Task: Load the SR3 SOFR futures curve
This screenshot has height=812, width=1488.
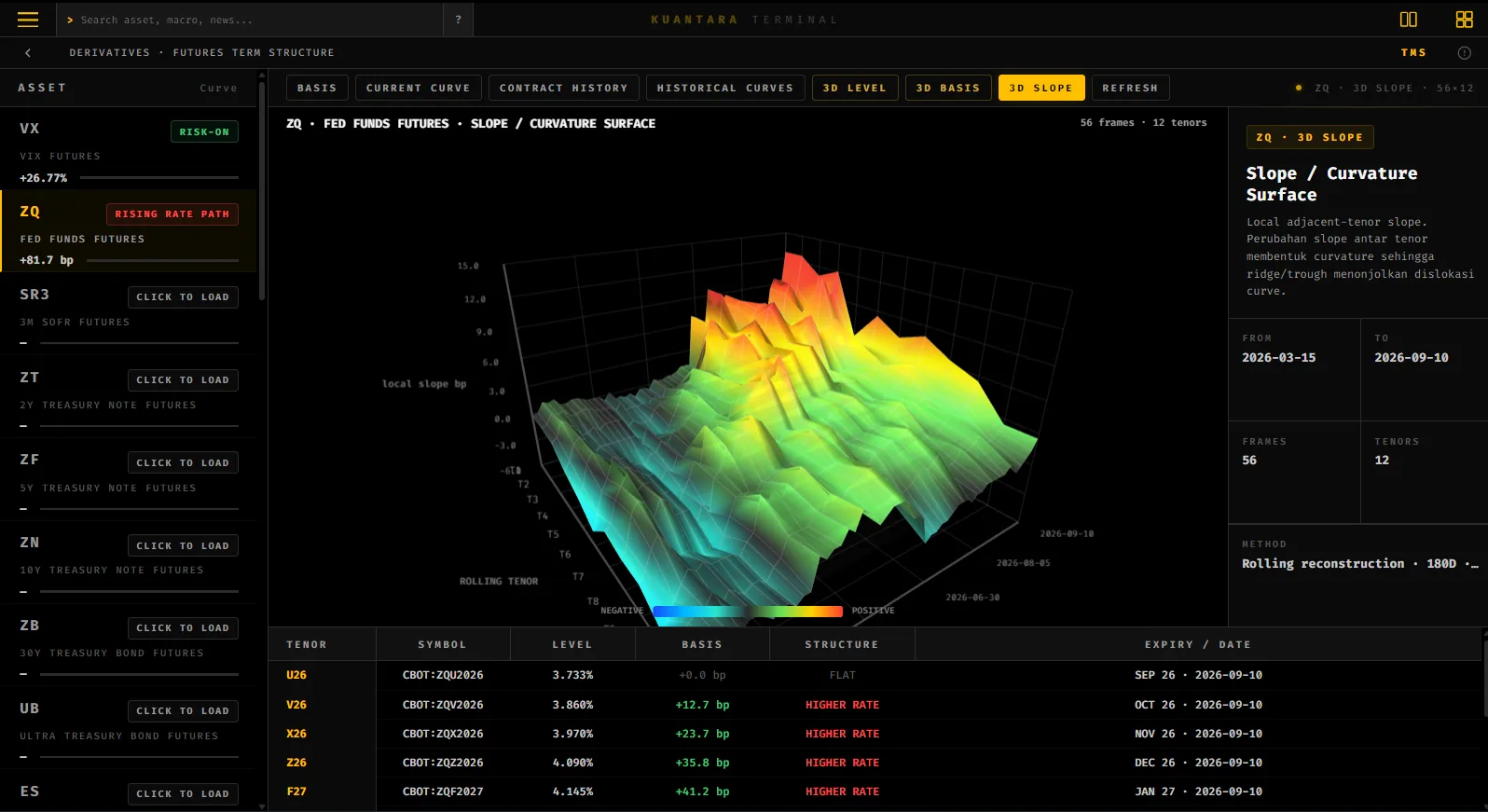Action: coord(183,297)
